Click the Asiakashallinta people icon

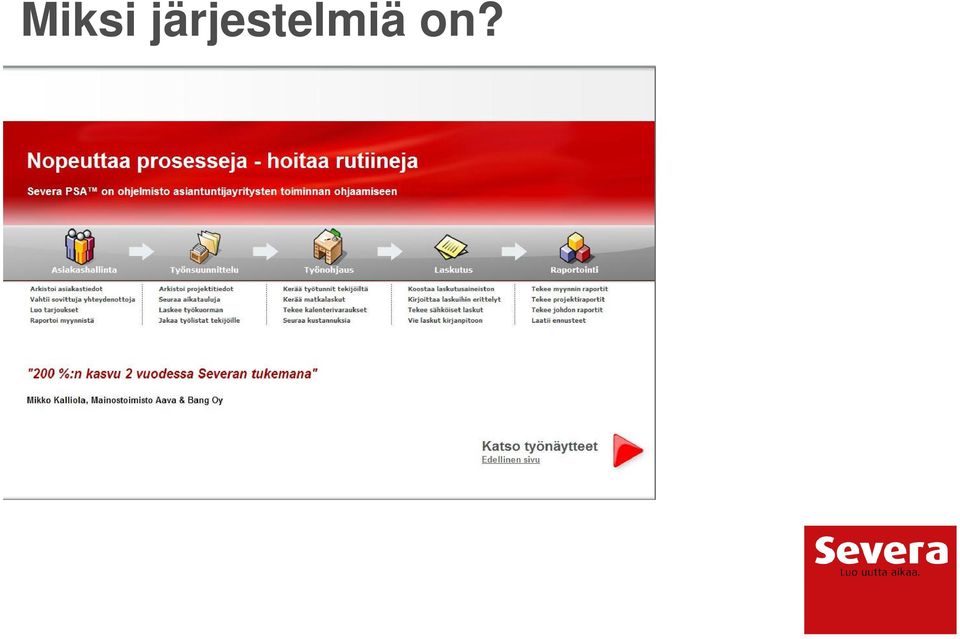click(x=80, y=246)
